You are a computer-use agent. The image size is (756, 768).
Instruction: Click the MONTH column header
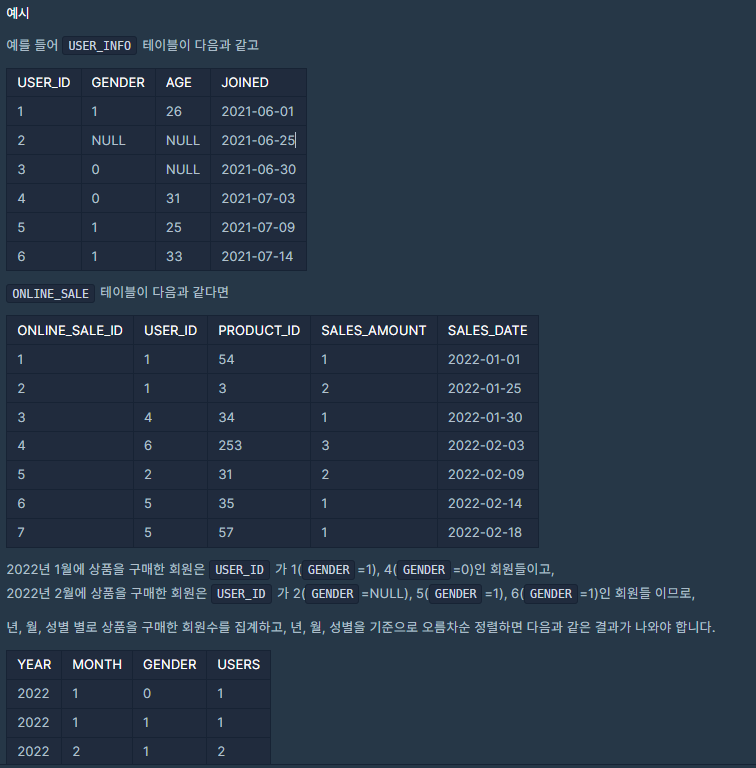click(97, 664)
